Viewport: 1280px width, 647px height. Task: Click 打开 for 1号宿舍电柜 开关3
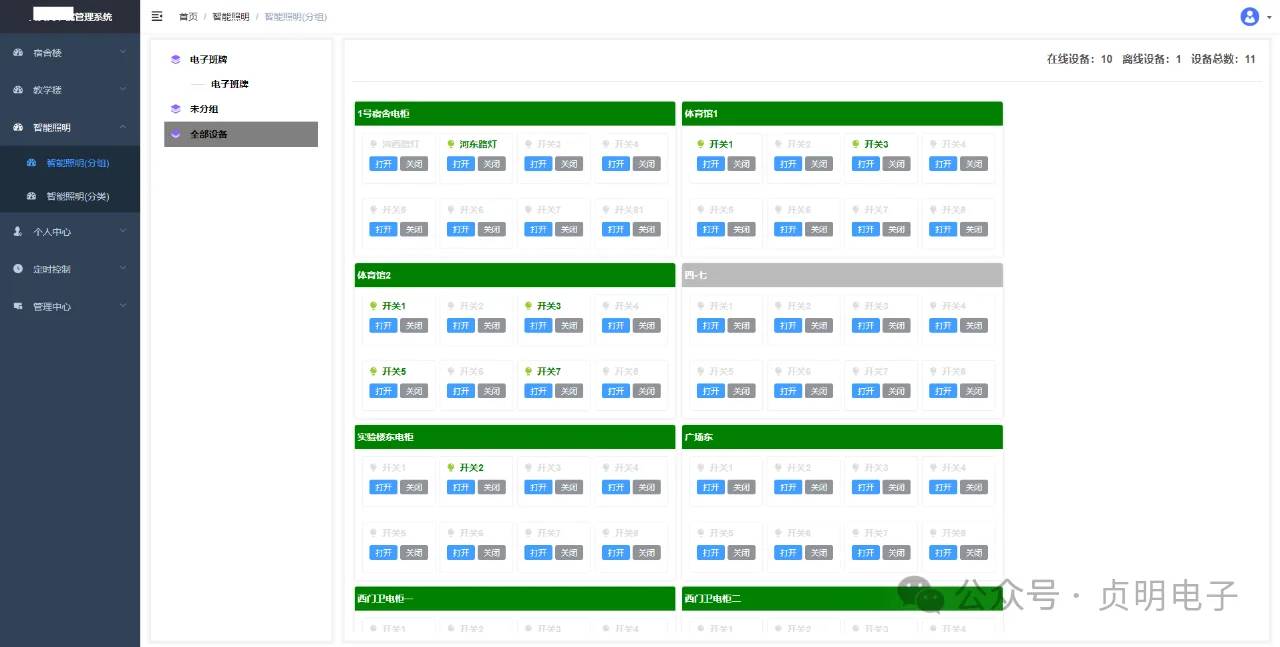click(x=538, y=164)
